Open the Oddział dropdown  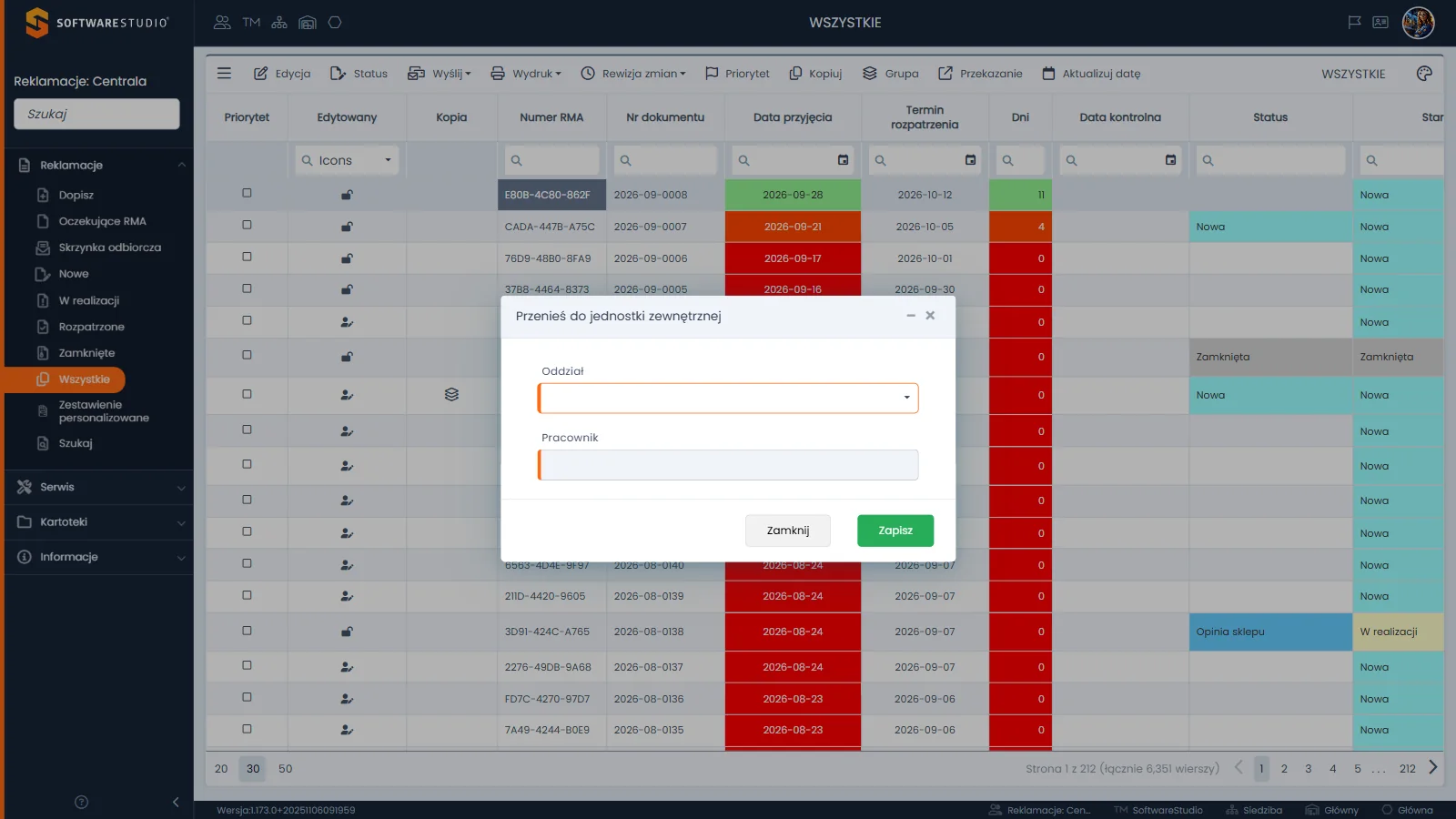pos(728,398)
